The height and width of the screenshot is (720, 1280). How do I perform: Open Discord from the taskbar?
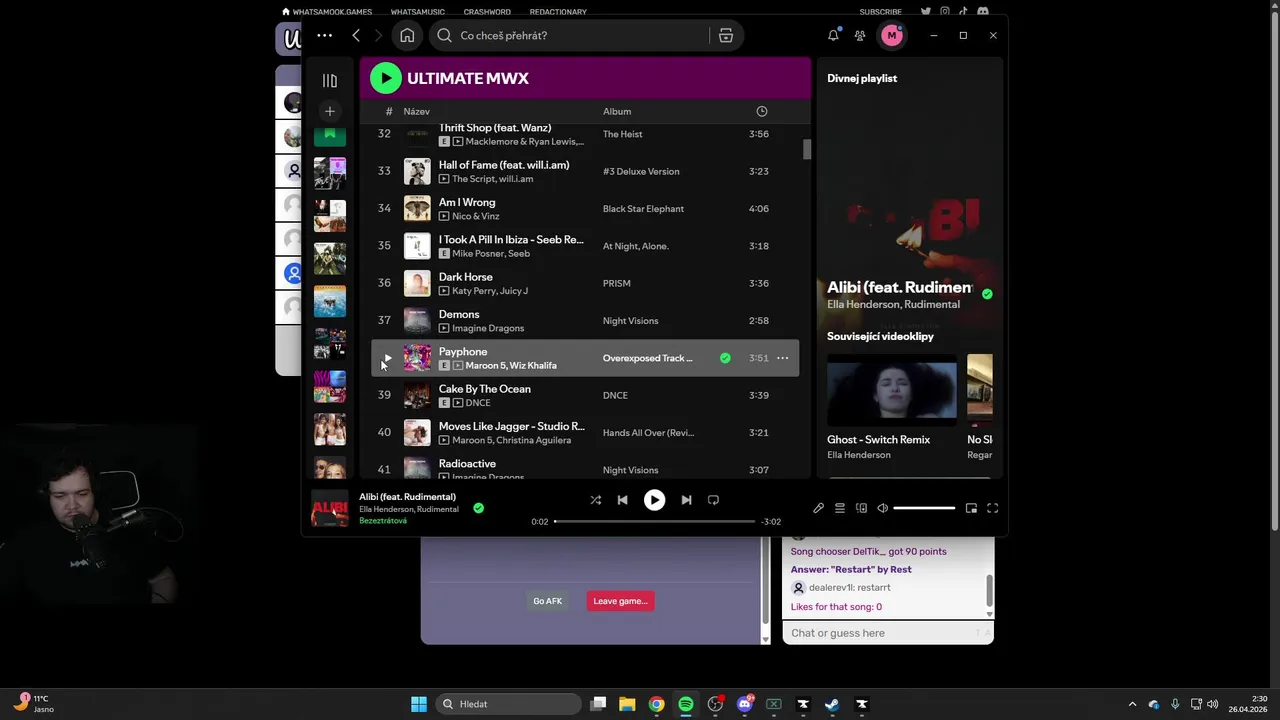744,704
